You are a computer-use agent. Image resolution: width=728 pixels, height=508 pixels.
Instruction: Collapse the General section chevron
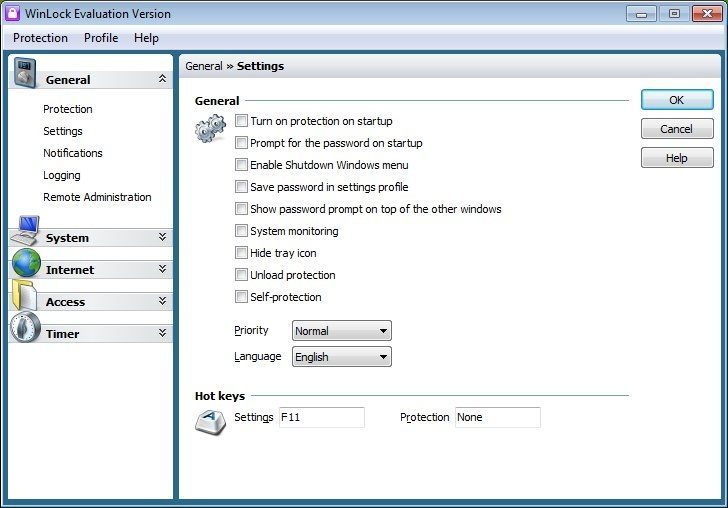point(162,79)
